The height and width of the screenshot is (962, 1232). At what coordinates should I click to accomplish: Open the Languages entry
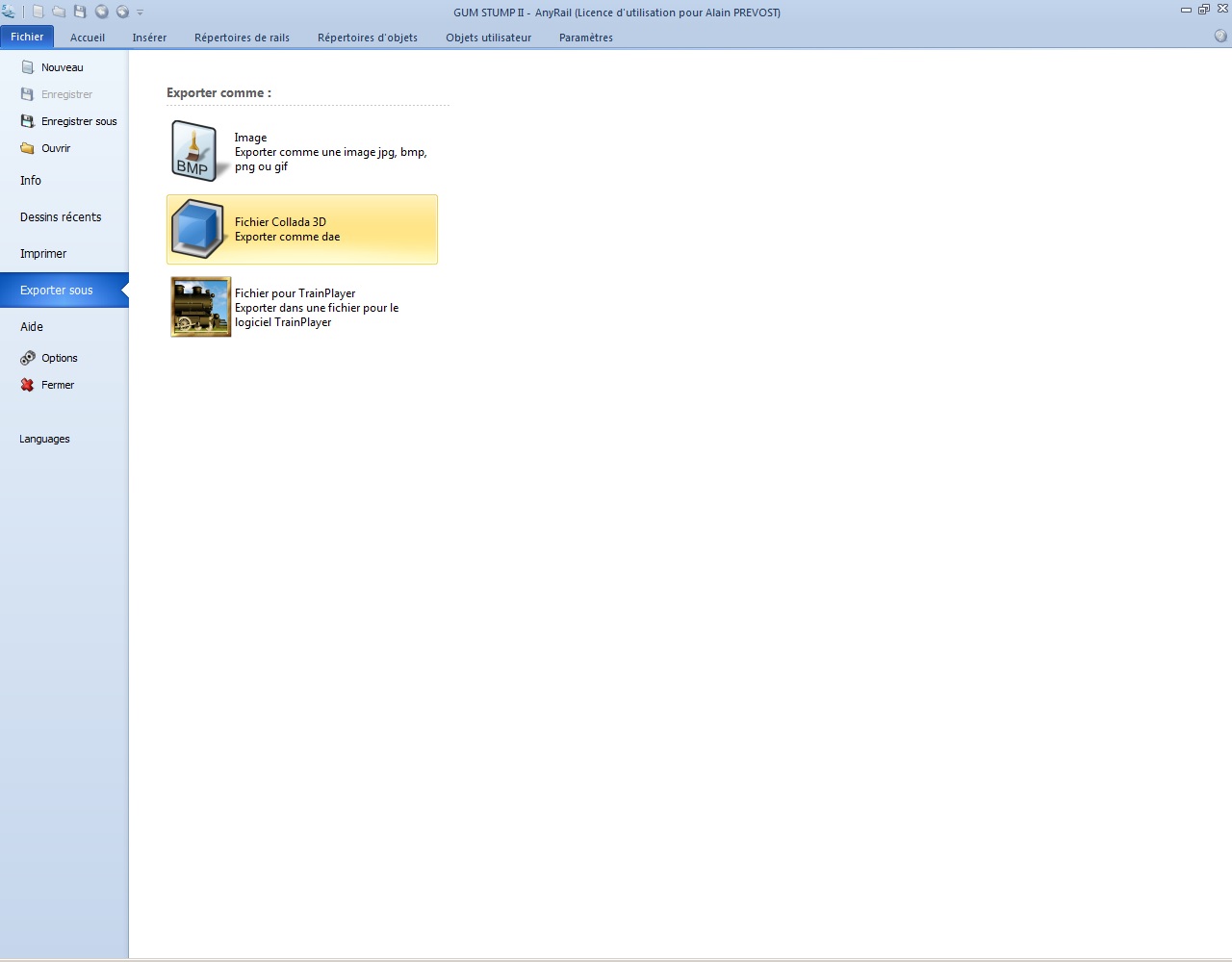tap(44, 439)
